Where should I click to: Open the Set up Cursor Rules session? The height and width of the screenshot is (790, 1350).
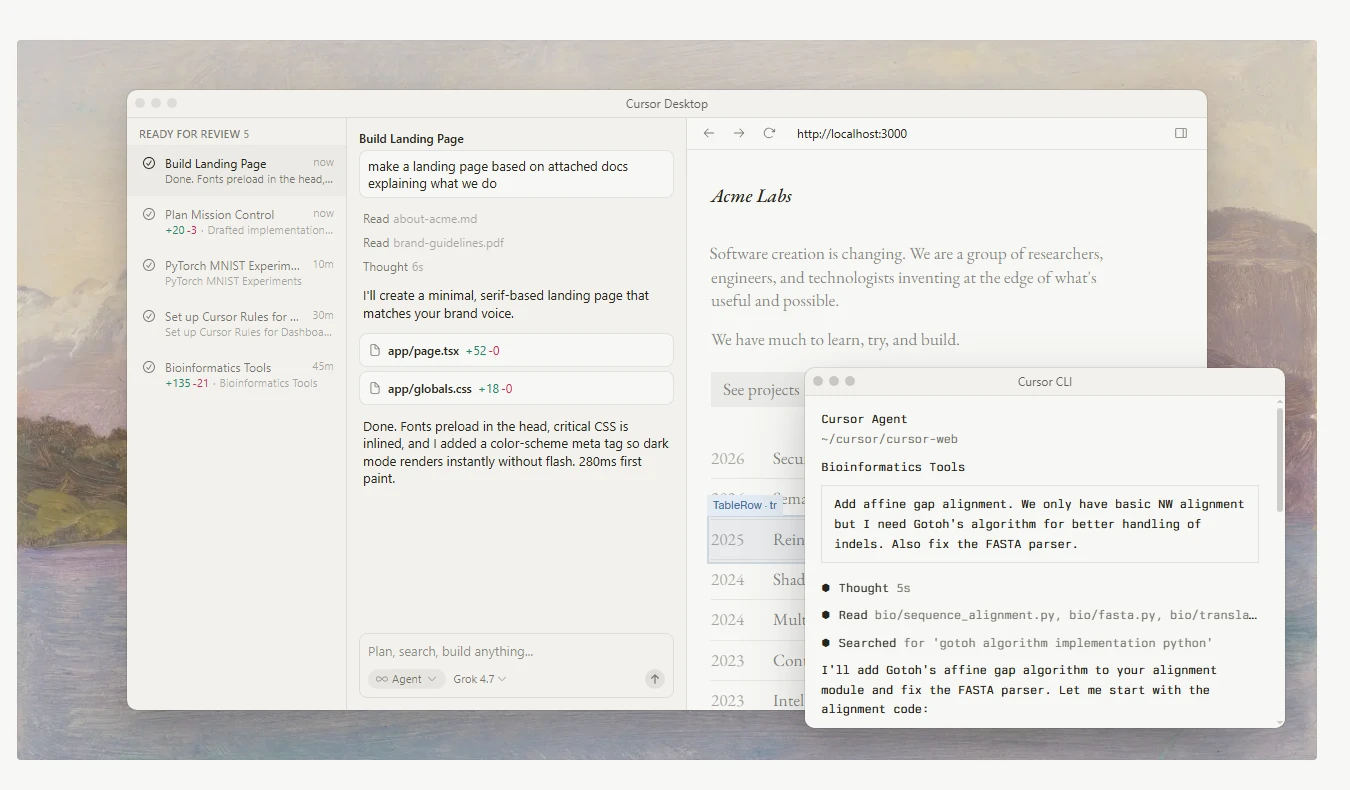click(237, 323)
